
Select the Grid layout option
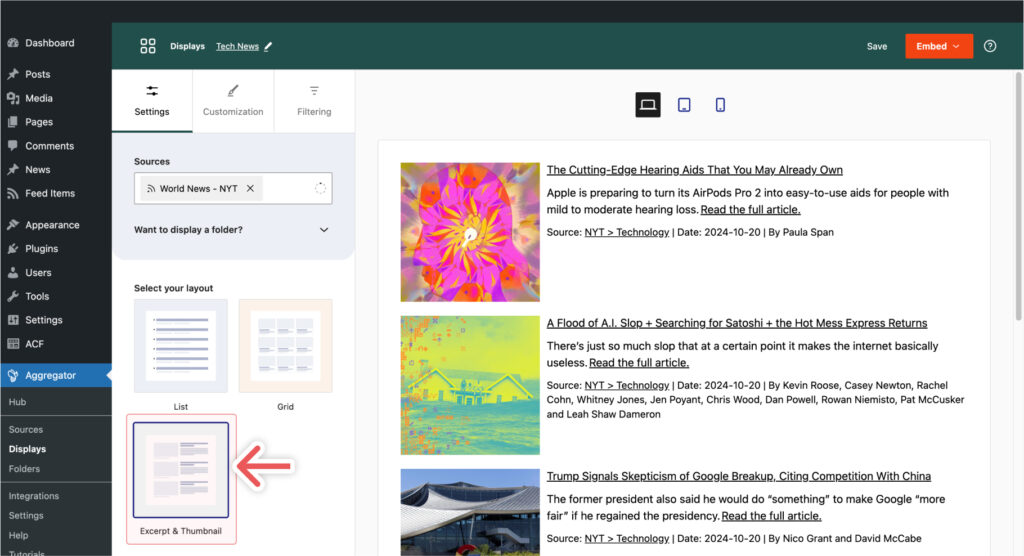pos(285,346)
